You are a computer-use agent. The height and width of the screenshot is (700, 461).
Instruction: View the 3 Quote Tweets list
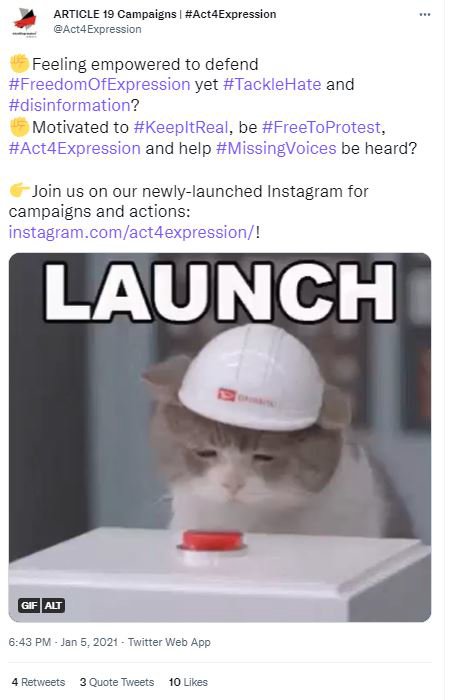tap(117, 682)
